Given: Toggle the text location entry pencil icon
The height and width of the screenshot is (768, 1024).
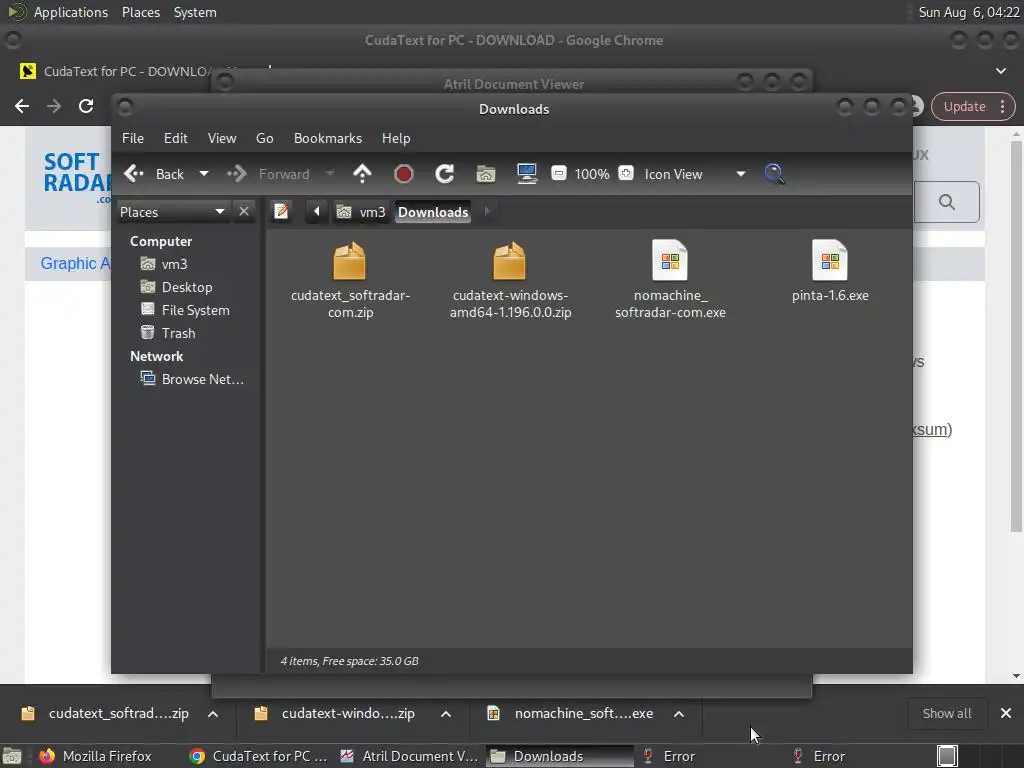Looking at the screenshot, I should point(281,212).
